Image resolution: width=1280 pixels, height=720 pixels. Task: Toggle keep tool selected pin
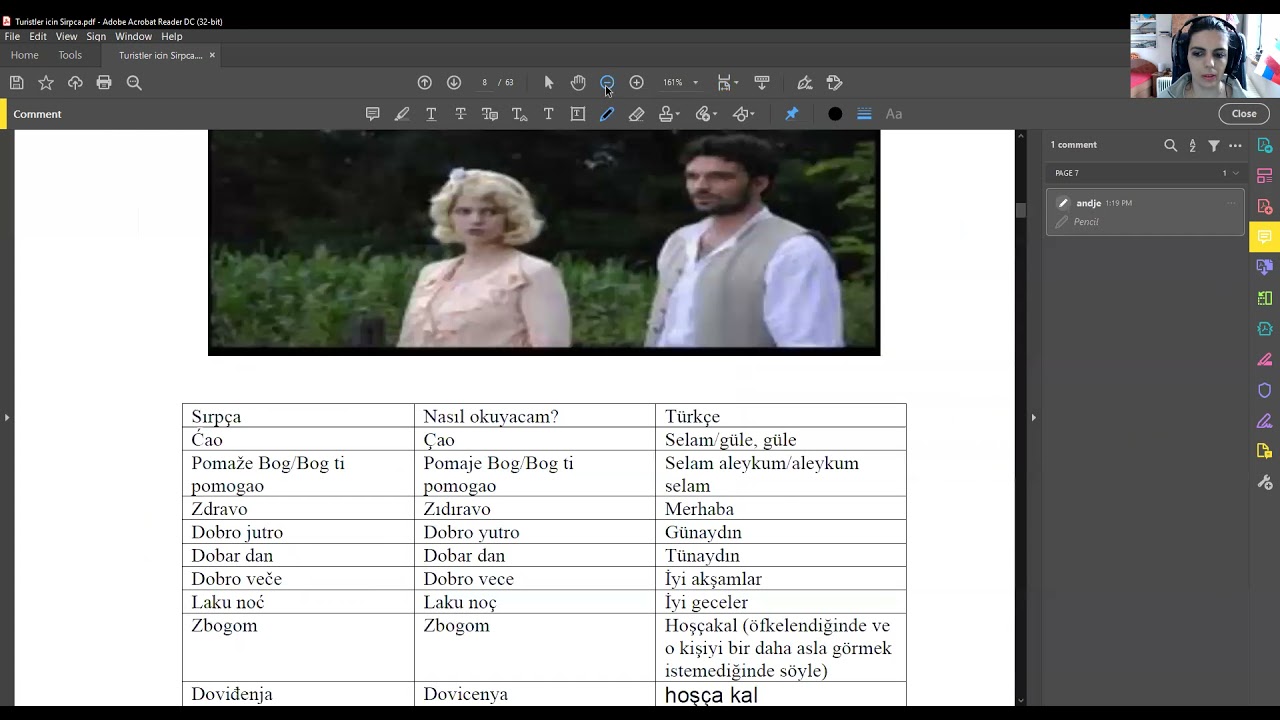pos(791,114)
